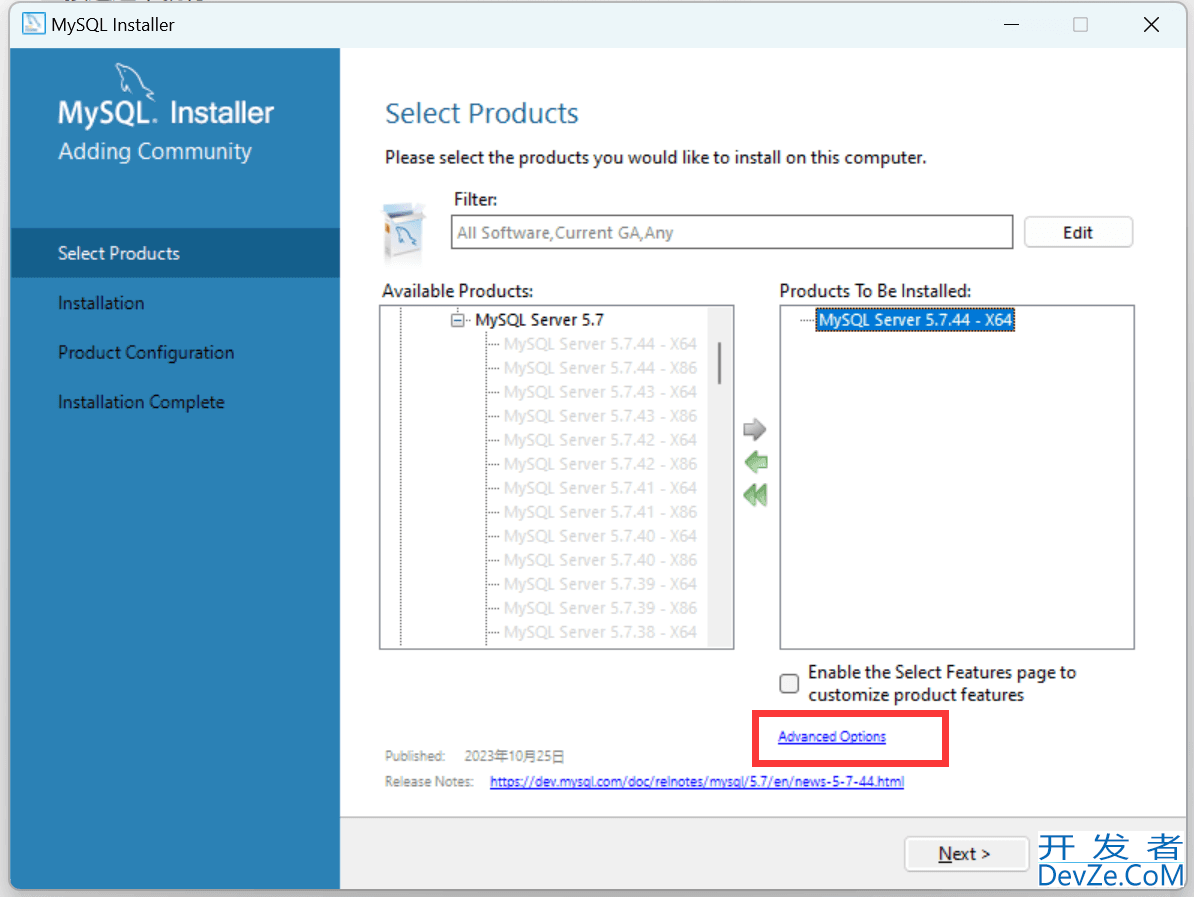Minimize the MySQL Installer window
The width and height of the screenshot is (1194, 897).
click(1011, 24)
